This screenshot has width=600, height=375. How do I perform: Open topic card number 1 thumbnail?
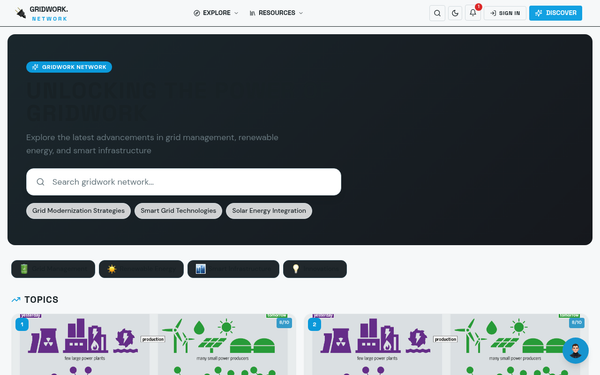click(153, 344)
